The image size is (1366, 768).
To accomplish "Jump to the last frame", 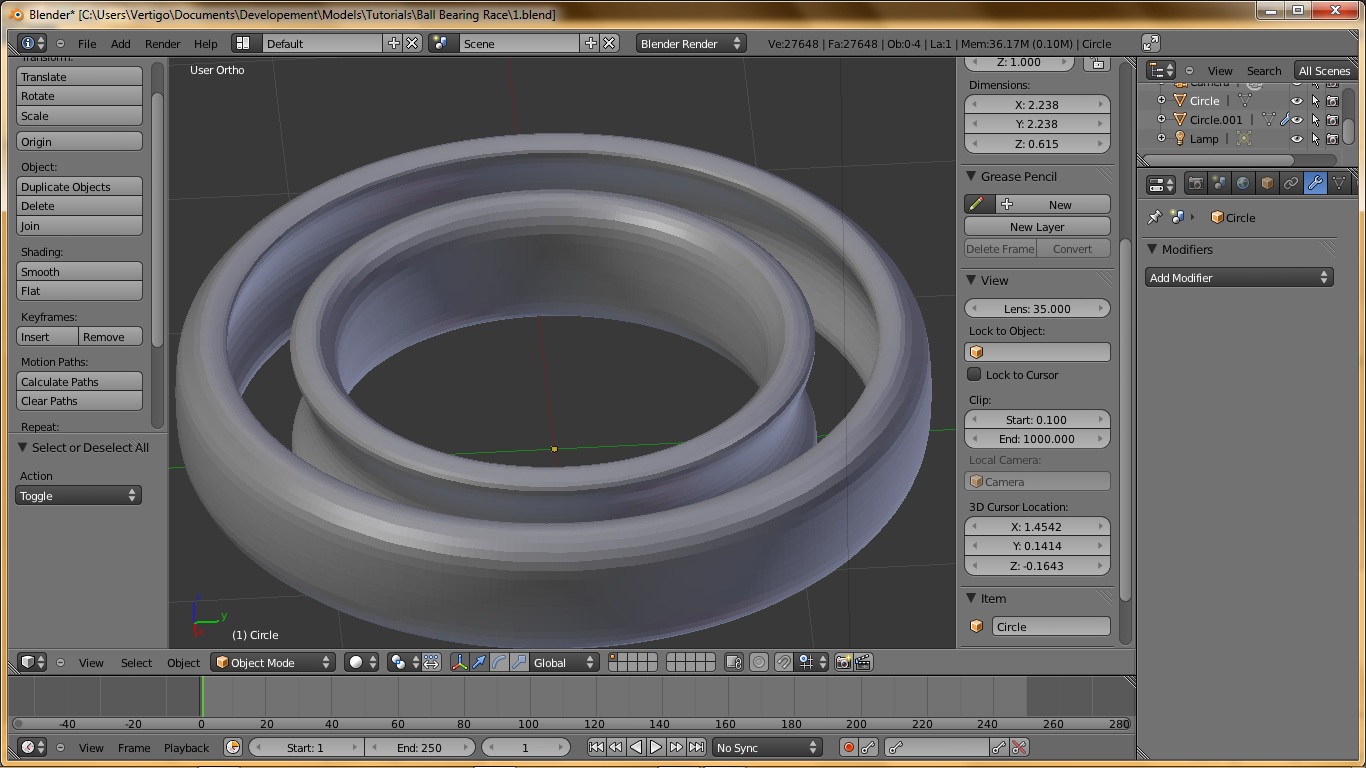I will tap(696, 747).
